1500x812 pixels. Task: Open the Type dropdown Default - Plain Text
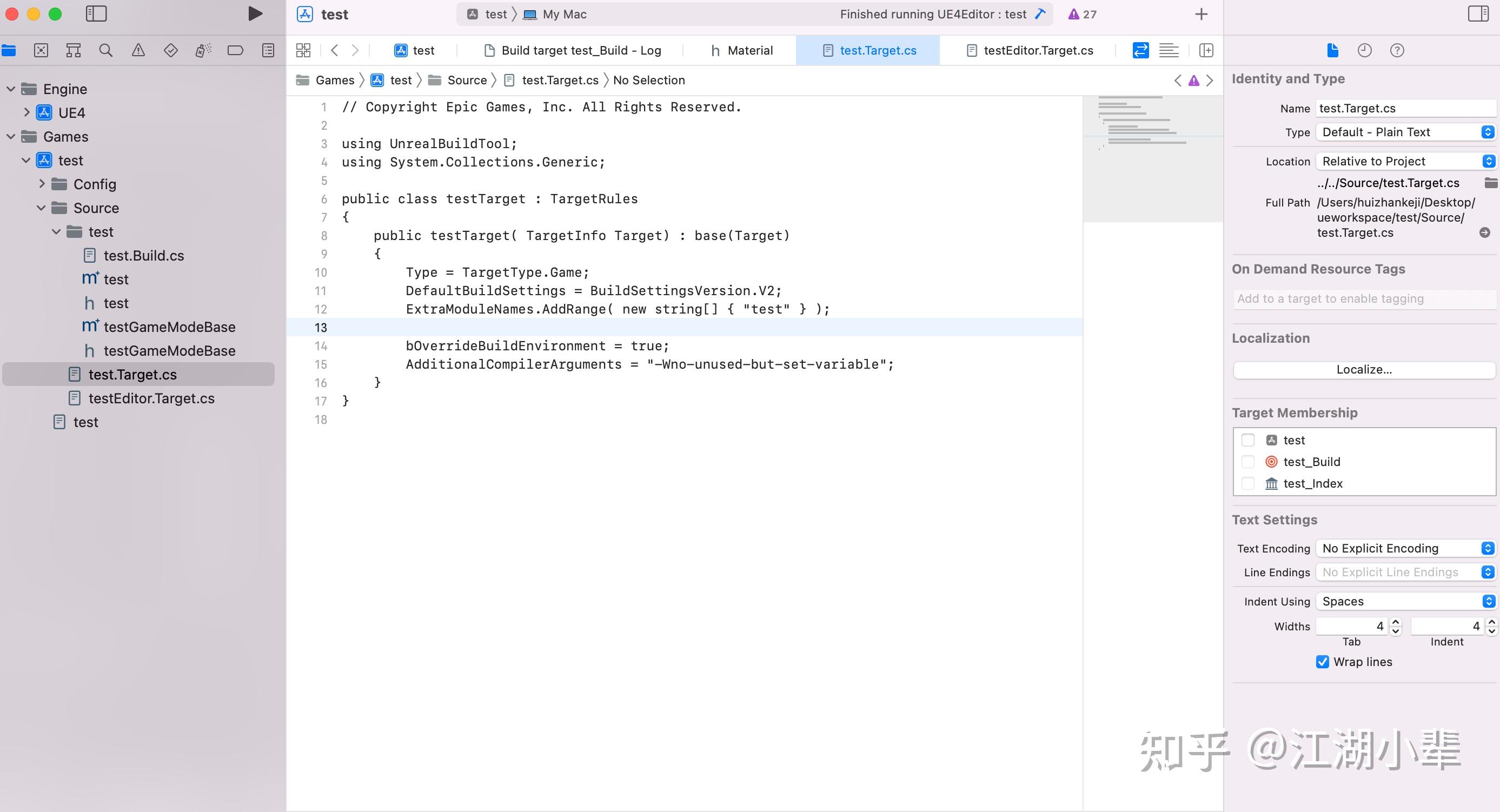pyautogui.click(x=1406, y=132)
